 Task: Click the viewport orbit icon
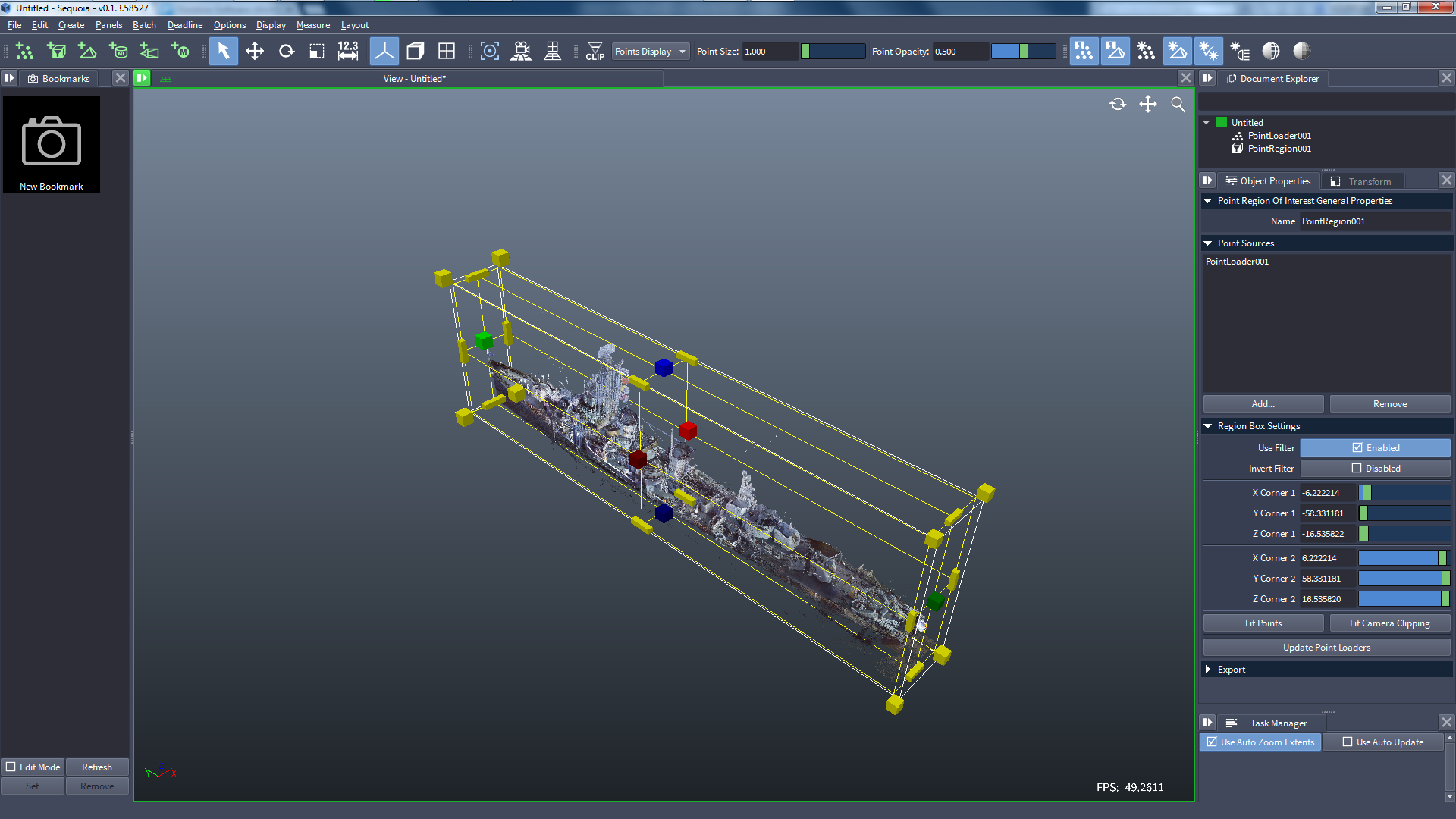(x=1118, y=104)
